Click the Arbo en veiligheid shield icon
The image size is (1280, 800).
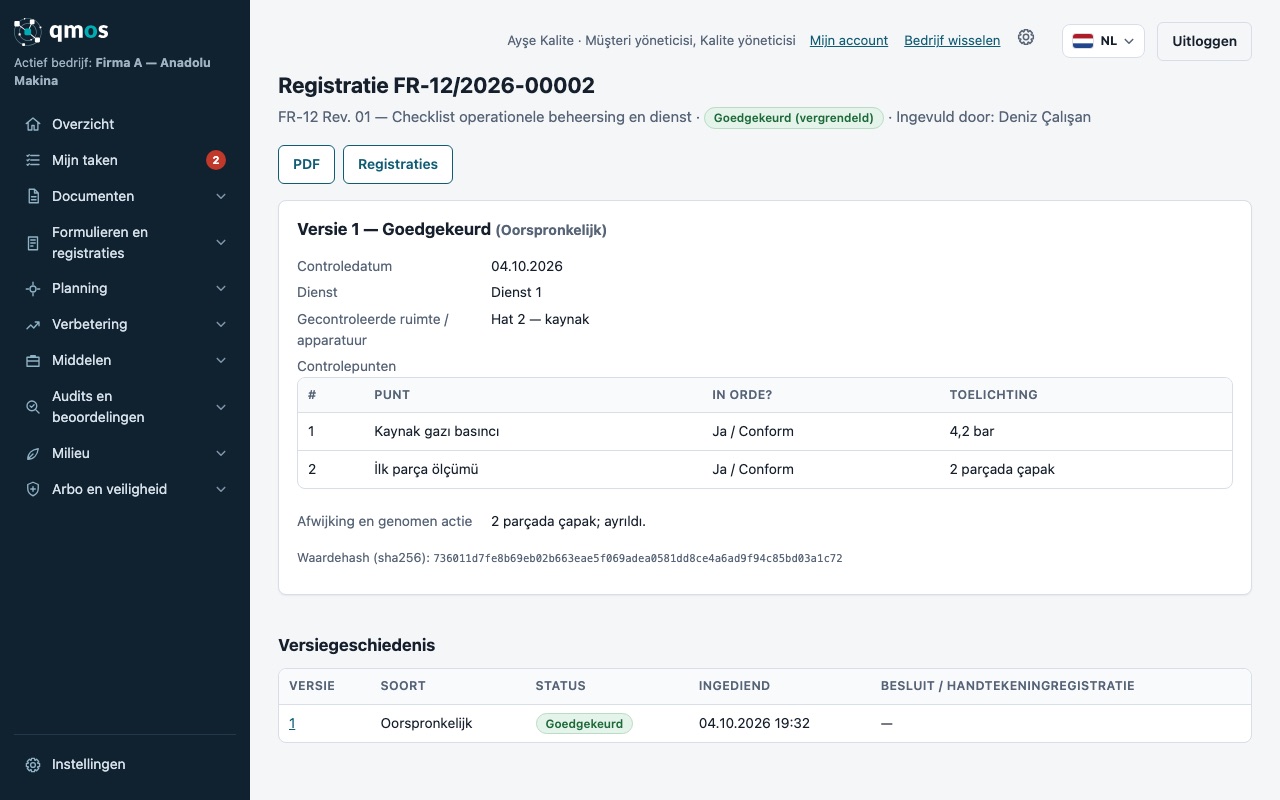click(33, 489)
